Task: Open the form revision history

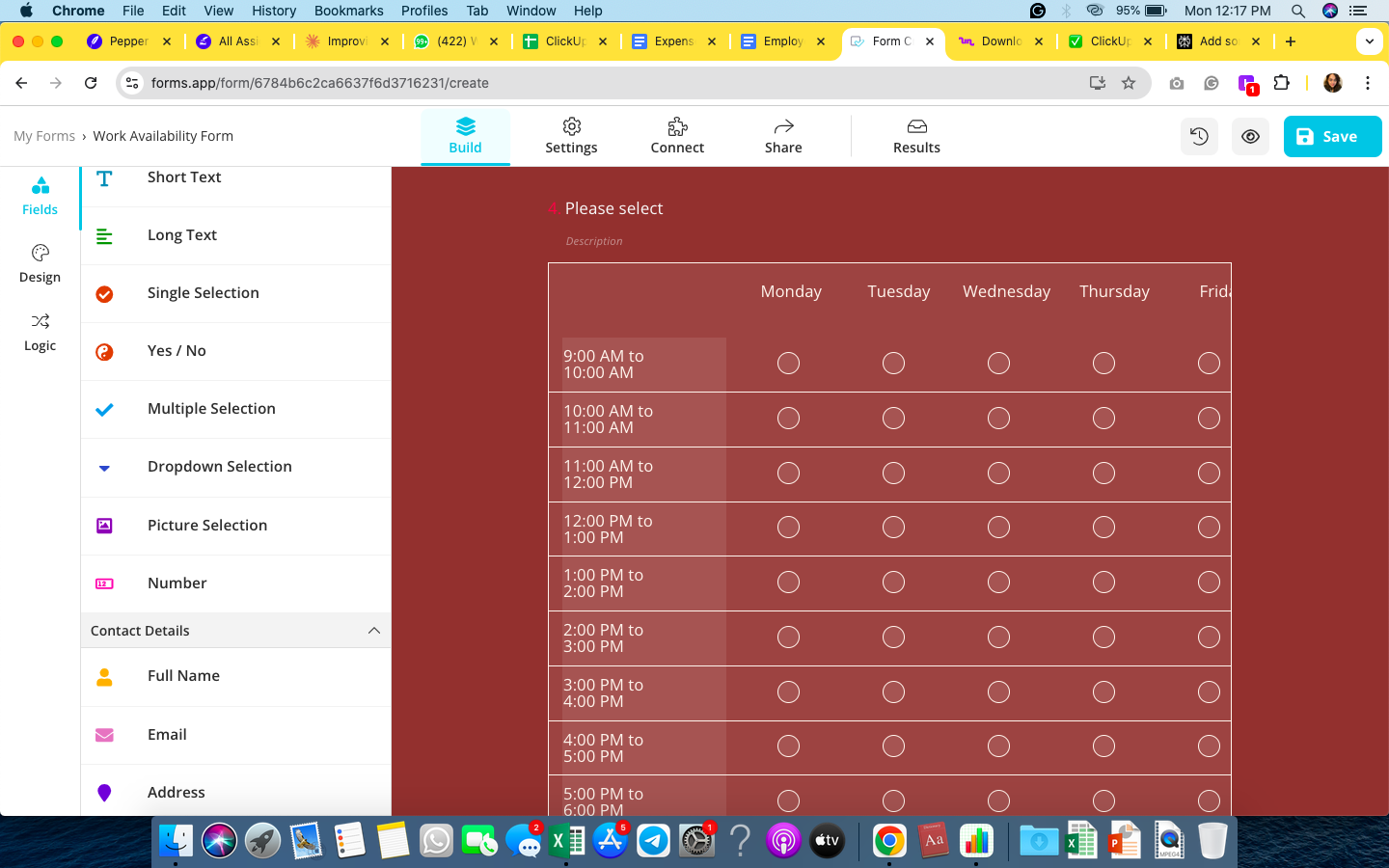Action: (1199, 136)
